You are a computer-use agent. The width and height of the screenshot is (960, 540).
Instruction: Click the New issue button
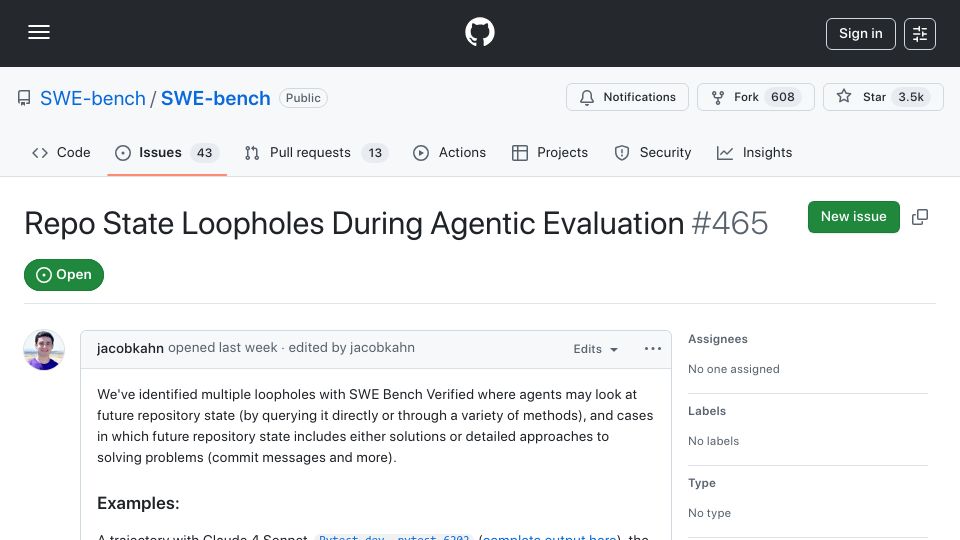(x=853, y=217)
